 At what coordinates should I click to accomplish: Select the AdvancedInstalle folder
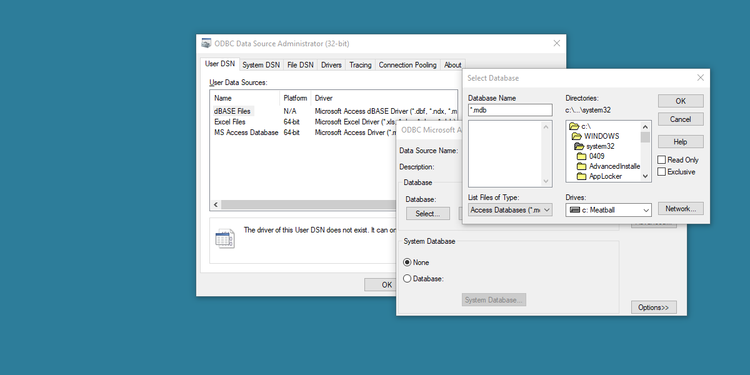coord(608,166)
